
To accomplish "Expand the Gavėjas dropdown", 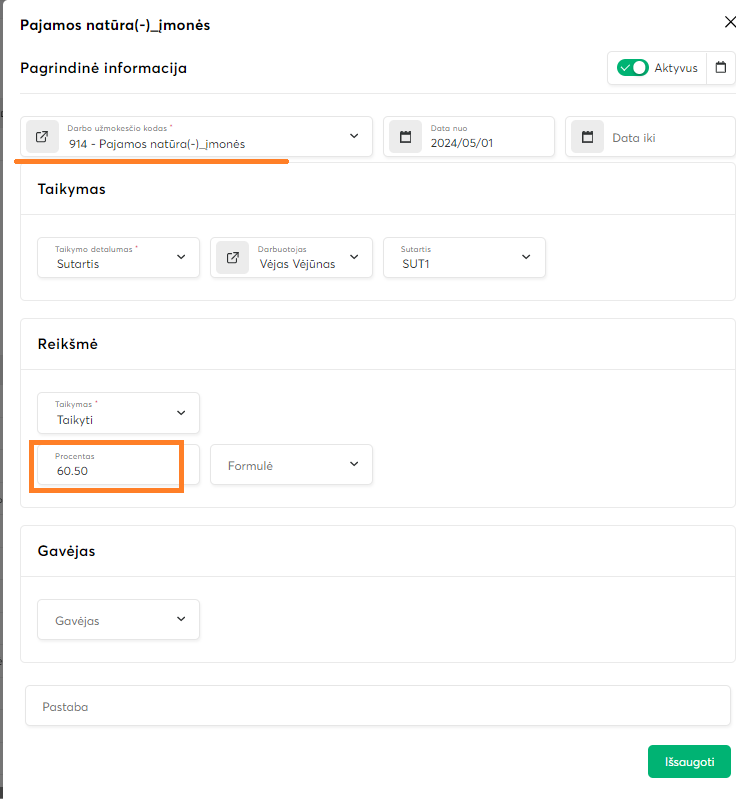I will [x=181, y=619].
